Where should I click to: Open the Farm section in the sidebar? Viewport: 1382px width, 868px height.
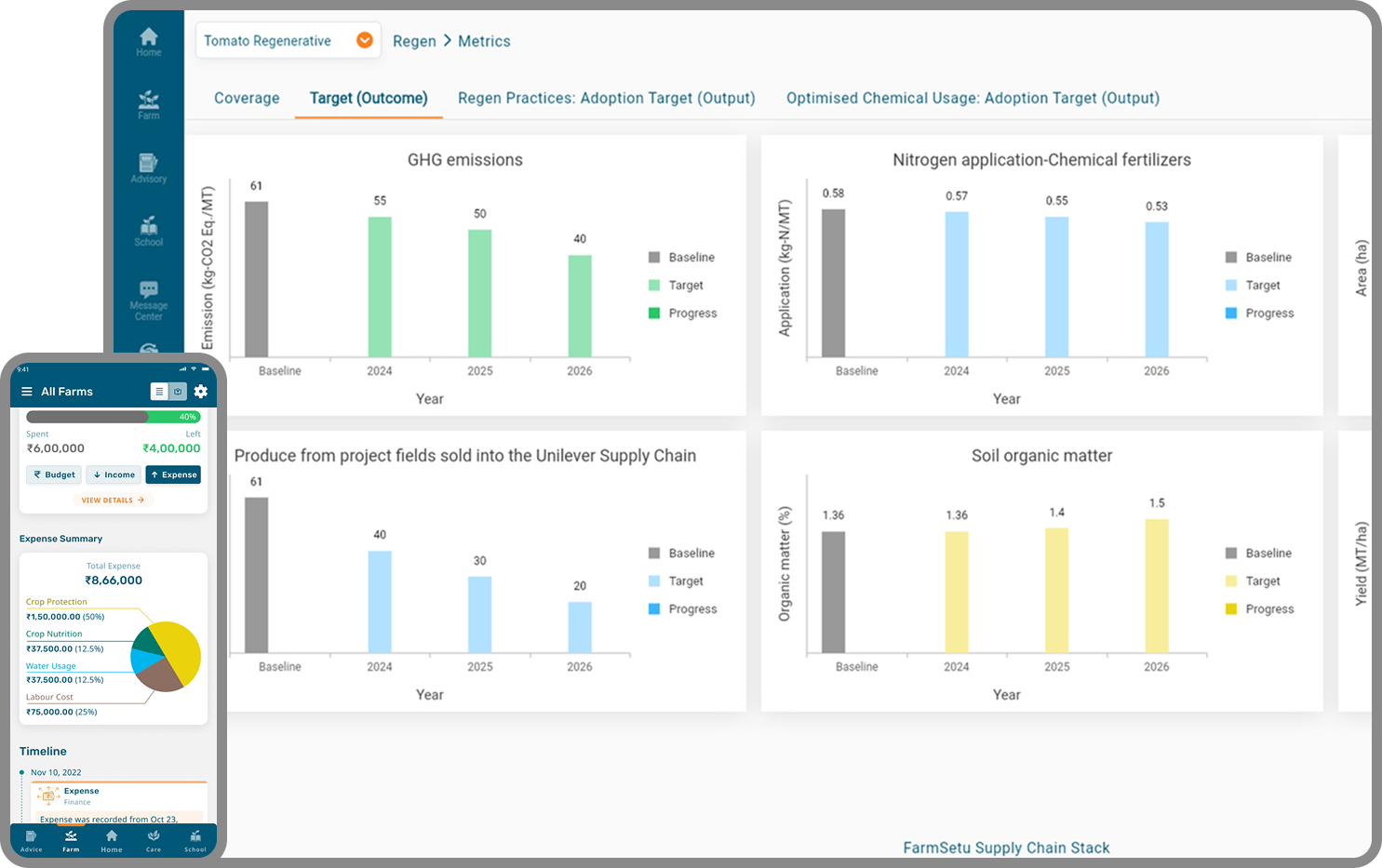[x=148, y=104]
